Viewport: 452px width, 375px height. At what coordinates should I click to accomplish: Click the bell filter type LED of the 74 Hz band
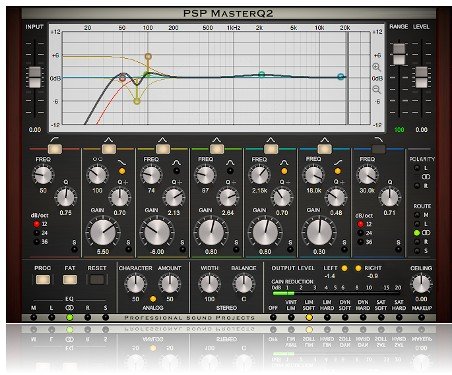176,171
